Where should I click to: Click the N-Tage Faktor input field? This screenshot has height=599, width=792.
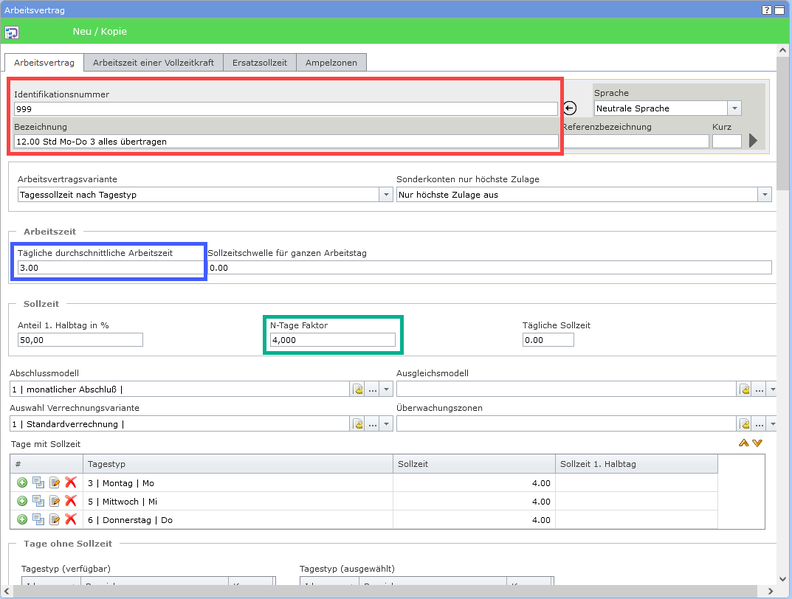pyautogui.click(x=333, y=340)
